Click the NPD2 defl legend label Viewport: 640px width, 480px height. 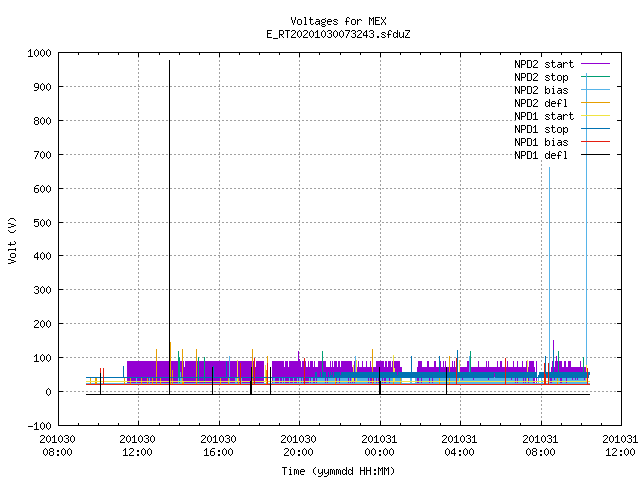tap(541, 103)
